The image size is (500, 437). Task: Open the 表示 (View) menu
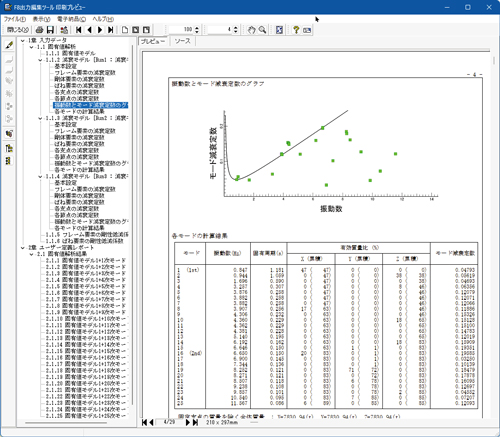pyautogui.click(x=41, y=19)
